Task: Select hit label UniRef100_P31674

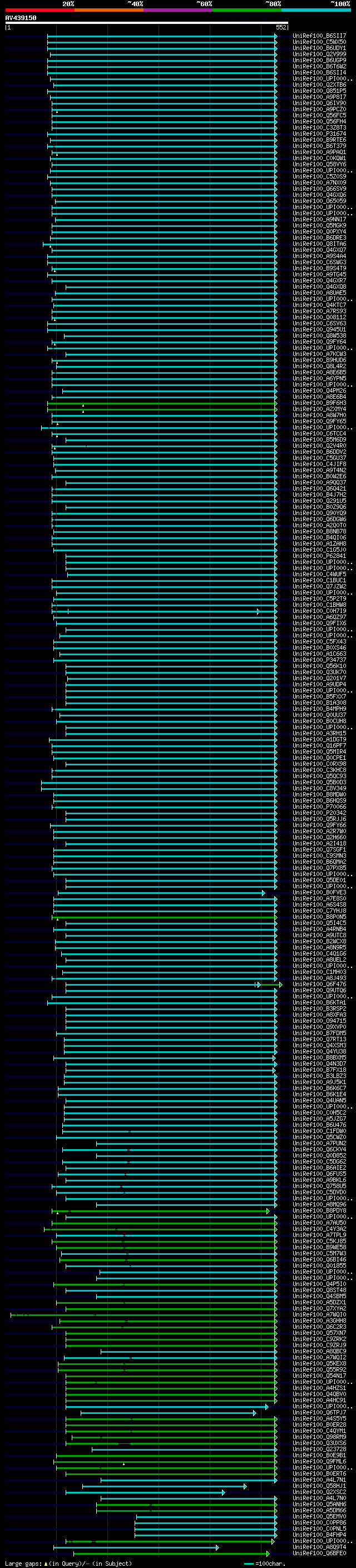Action: 319,134
